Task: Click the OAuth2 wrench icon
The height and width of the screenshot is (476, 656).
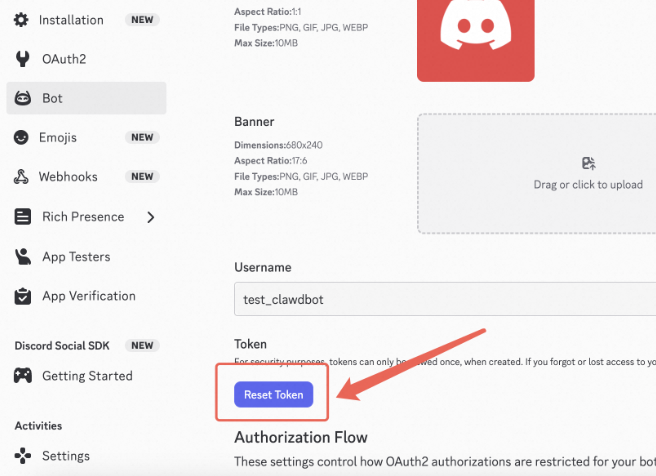Action: tap(23, 59)
